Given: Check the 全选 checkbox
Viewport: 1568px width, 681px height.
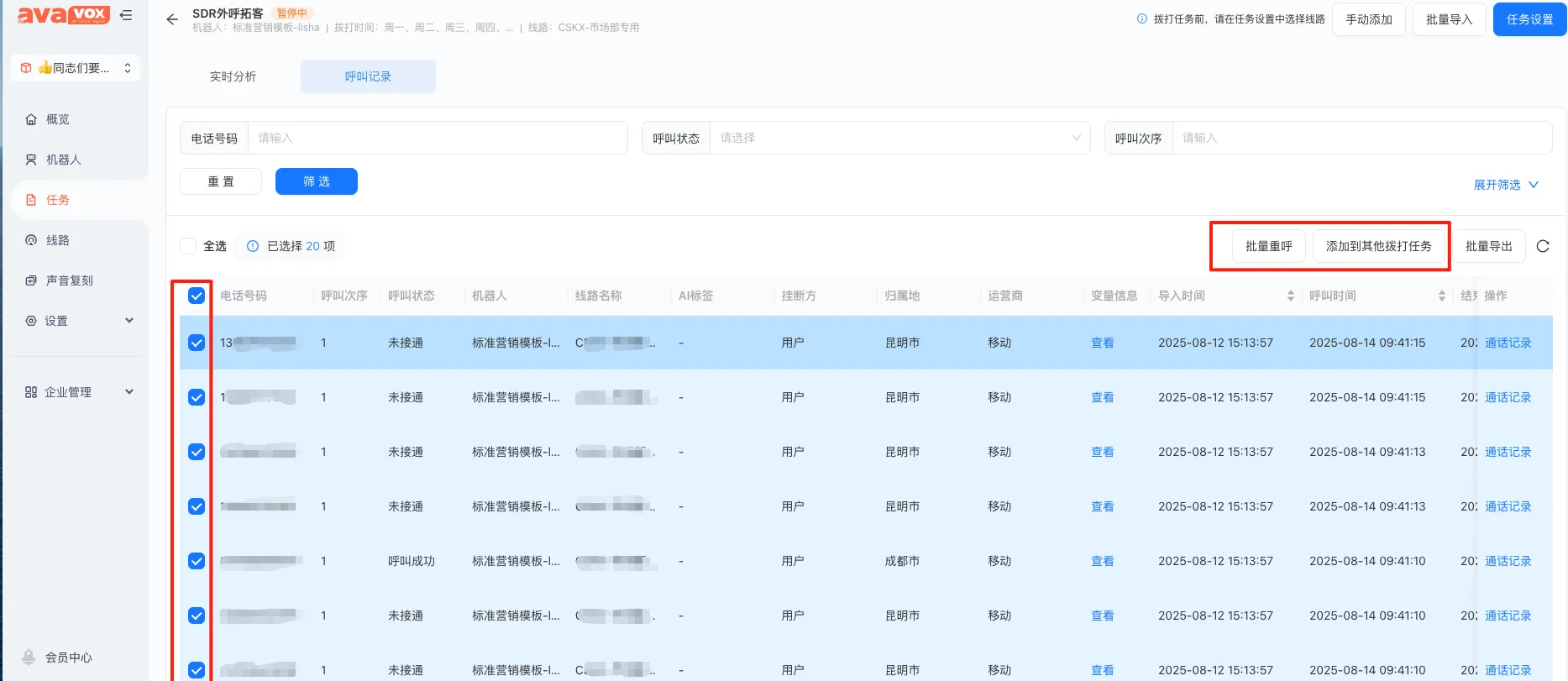Looking at the screenshot, I should click(x=189, y=246).
